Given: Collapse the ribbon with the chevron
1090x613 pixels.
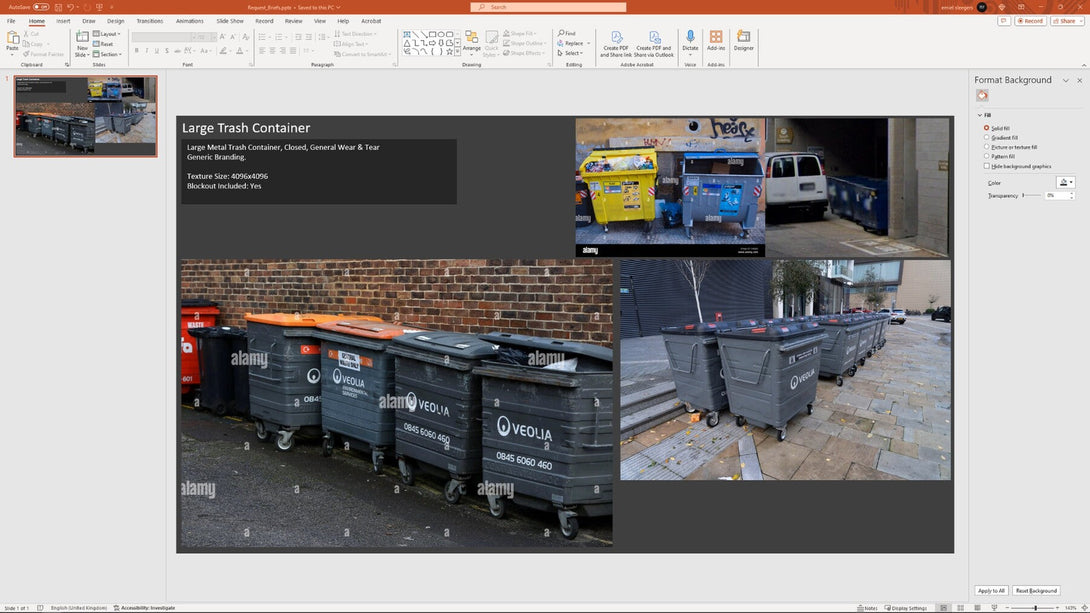Looking at the screenshot, I should pyautogui.click(x=1084, y=65).
